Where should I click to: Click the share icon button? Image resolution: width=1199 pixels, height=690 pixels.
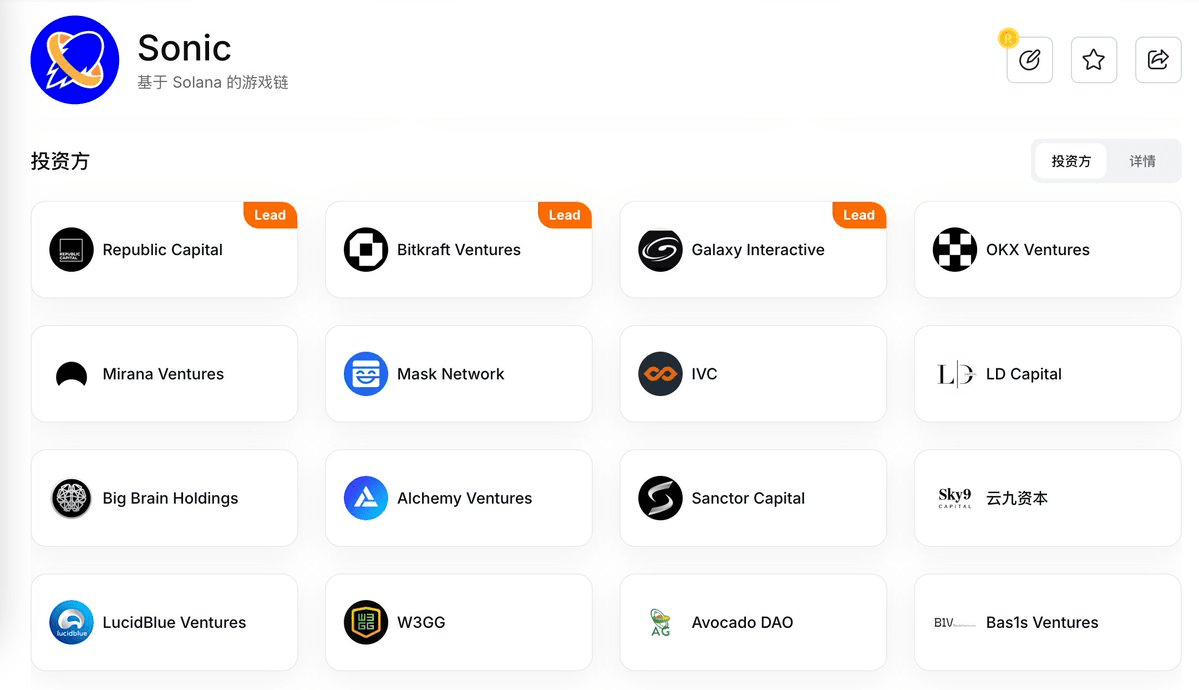[1158, 60]
